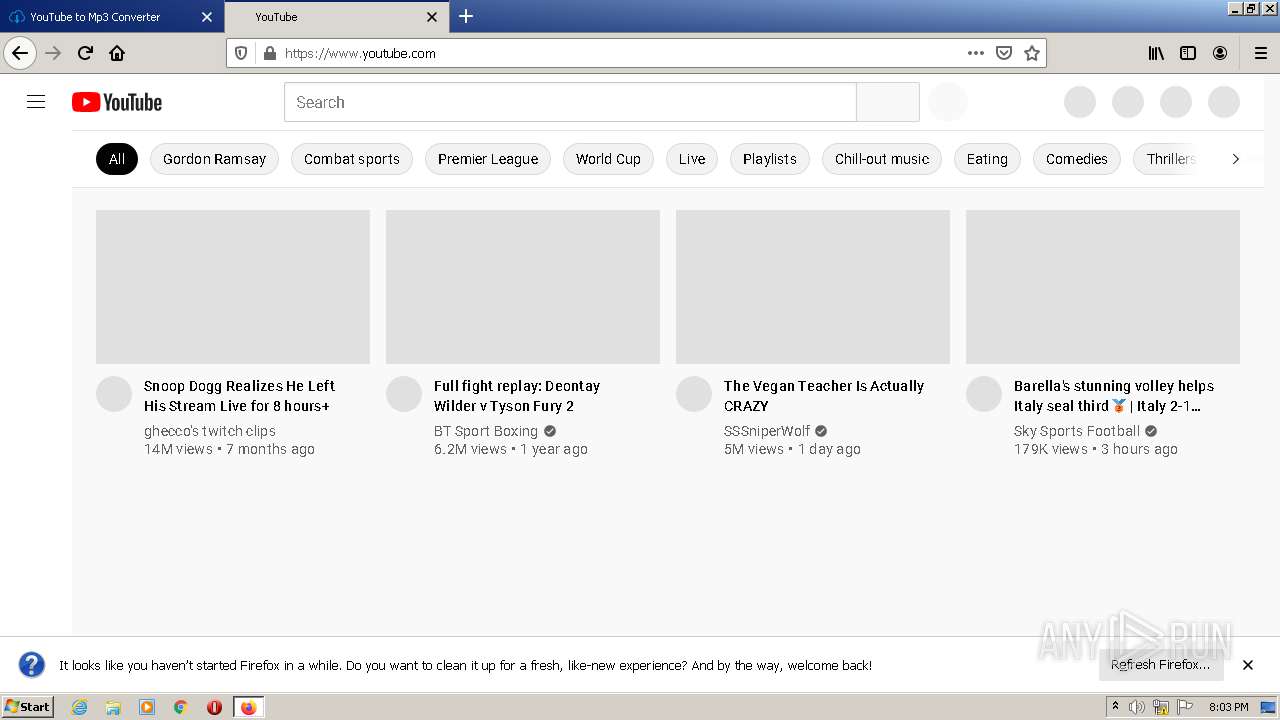Open Deontay Wilder v Tyson Fury thumbnail
This screenshot has width=1280, height=720.
523,287
